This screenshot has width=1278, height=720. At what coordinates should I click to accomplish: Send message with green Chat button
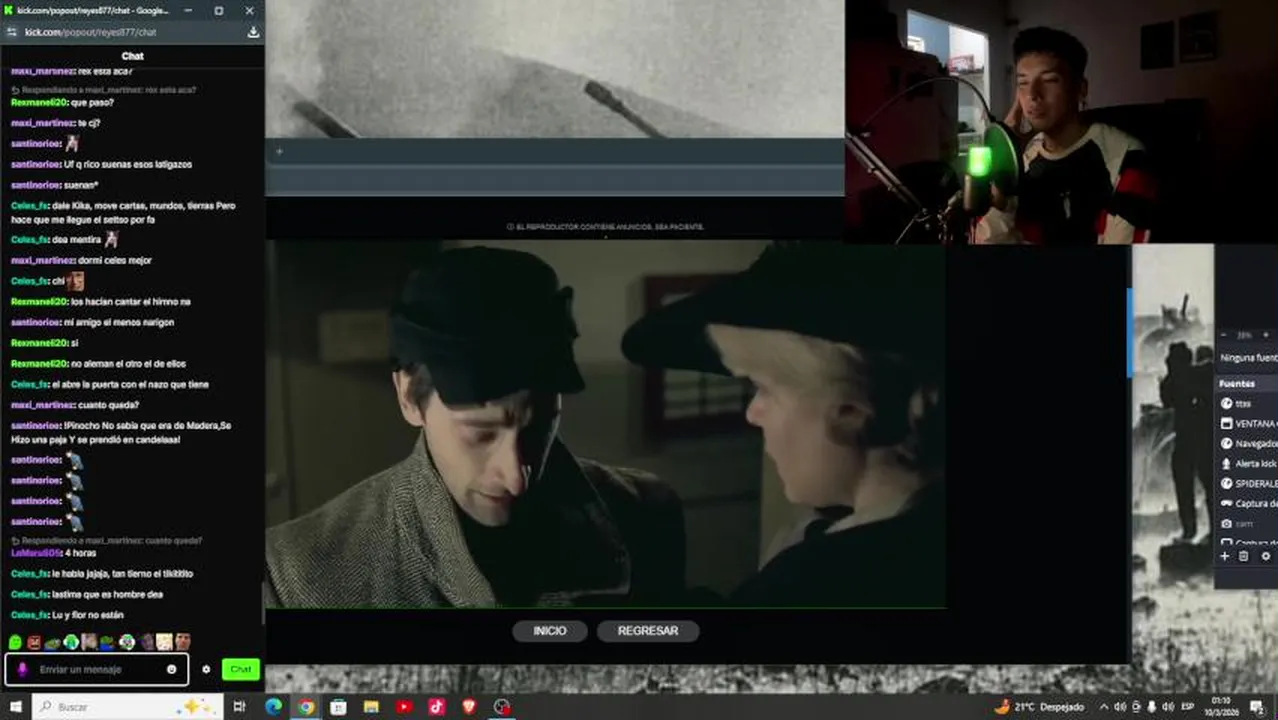pyautogui.click(x=240, y=669)
